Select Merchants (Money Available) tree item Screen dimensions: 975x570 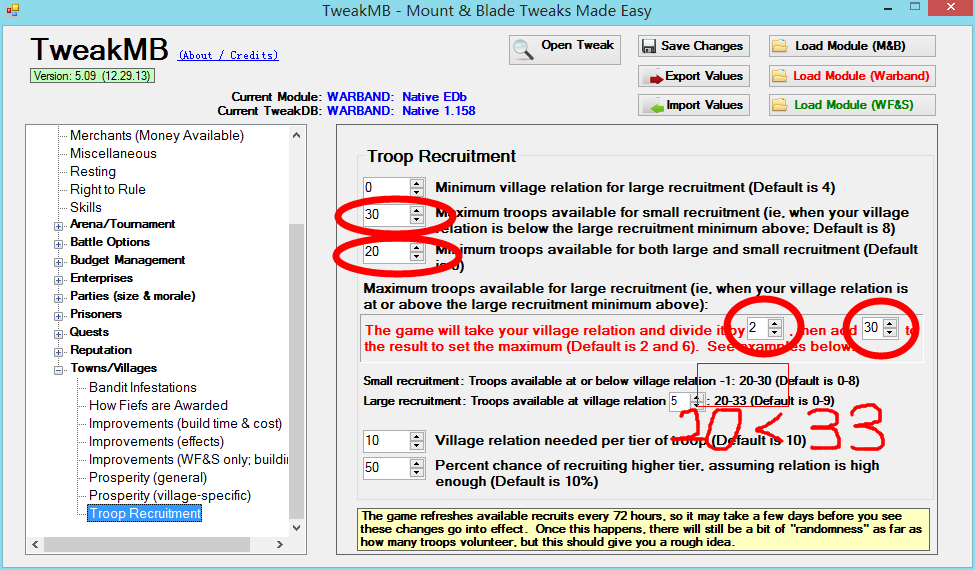coord(157,136)
